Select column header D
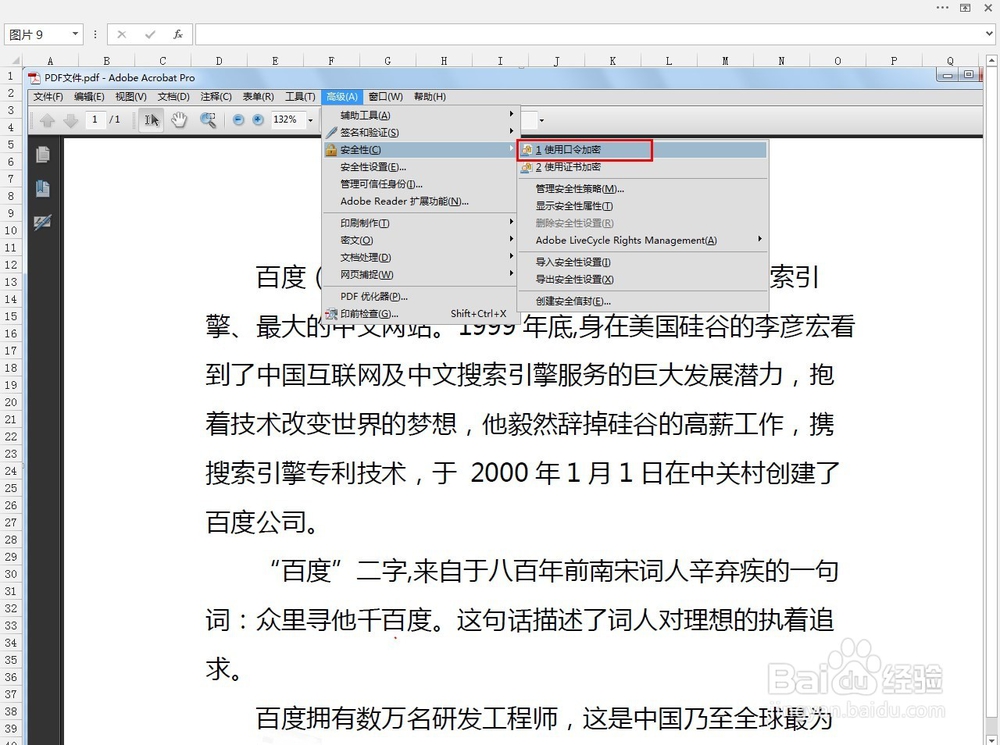This screenshot has height=745, width=1000. pos(219,61)
